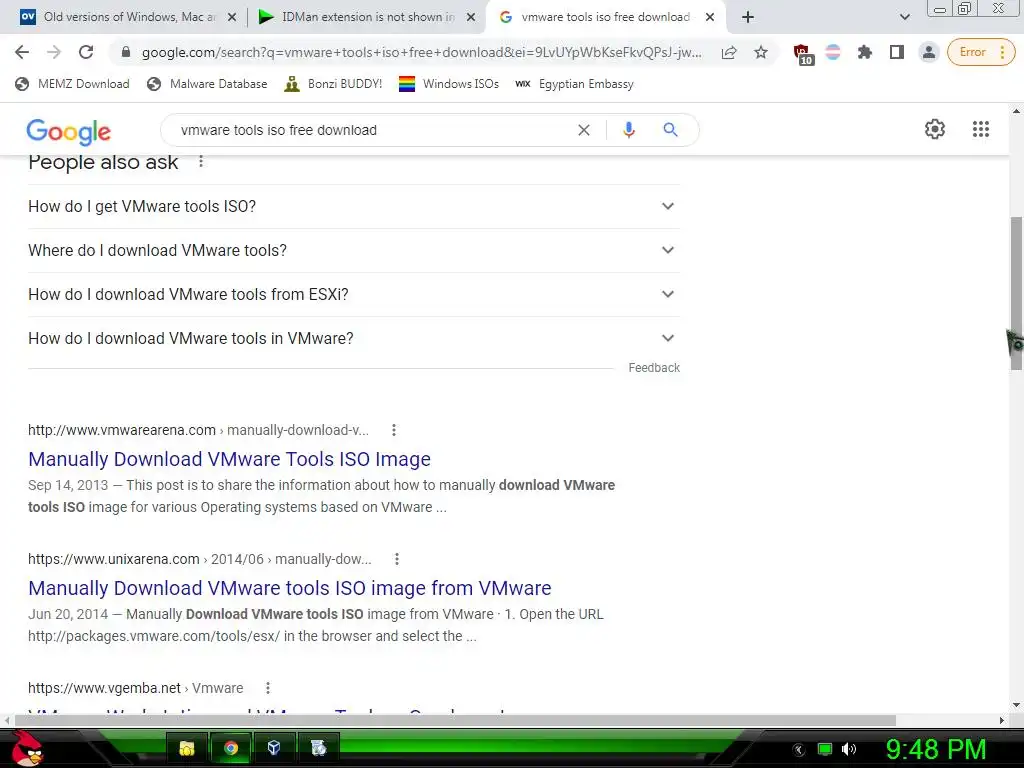Screen dimensions: 1024x768
Task: Go back to the previous page
Action: tap(22, 52)
